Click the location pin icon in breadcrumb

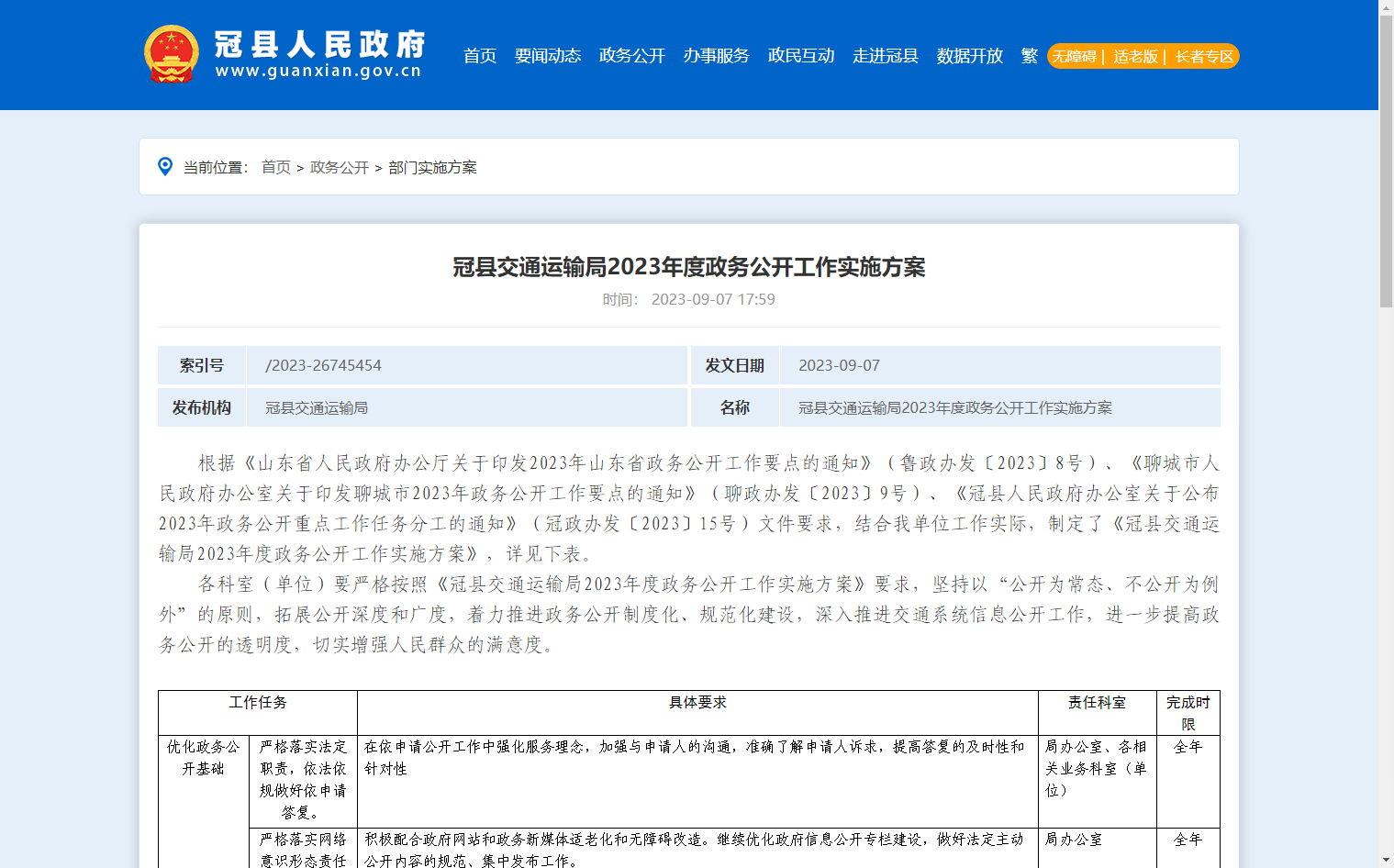pos(165,166)
